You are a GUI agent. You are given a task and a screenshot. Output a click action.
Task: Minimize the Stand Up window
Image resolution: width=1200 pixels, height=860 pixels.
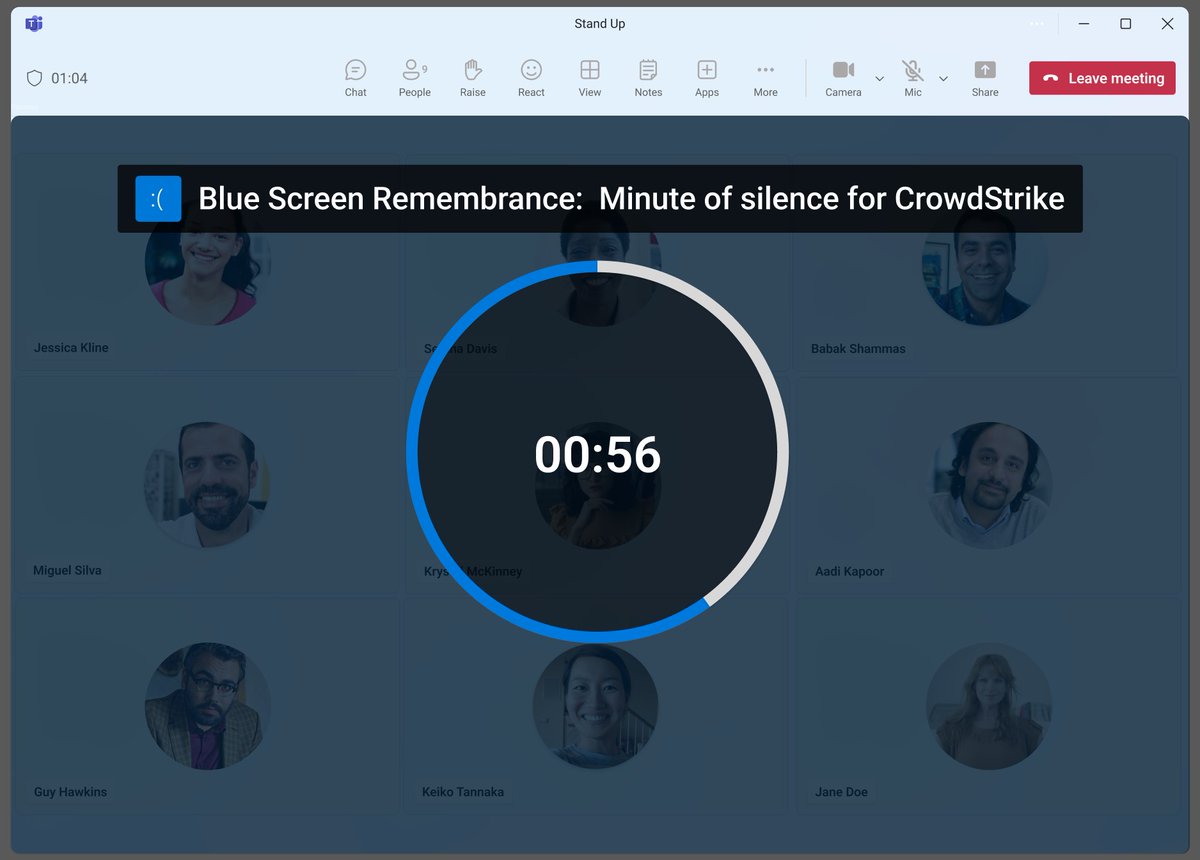(1085, 24)
